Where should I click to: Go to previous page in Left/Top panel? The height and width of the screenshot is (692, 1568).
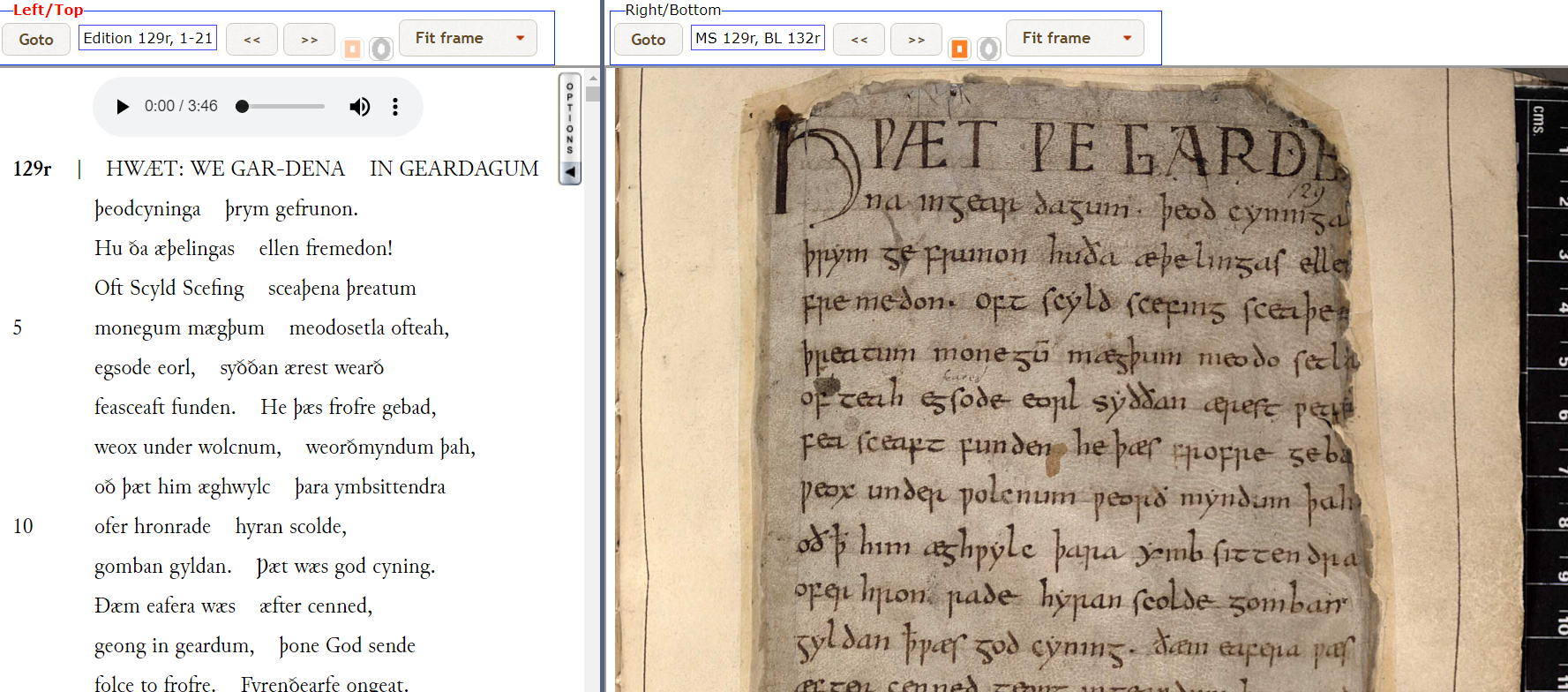pos(252,40)
